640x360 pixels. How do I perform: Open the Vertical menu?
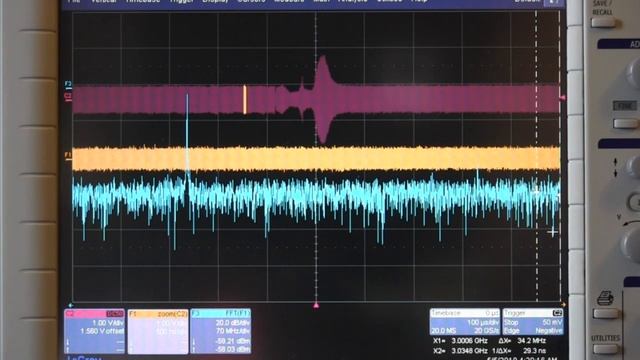(104, 1)
